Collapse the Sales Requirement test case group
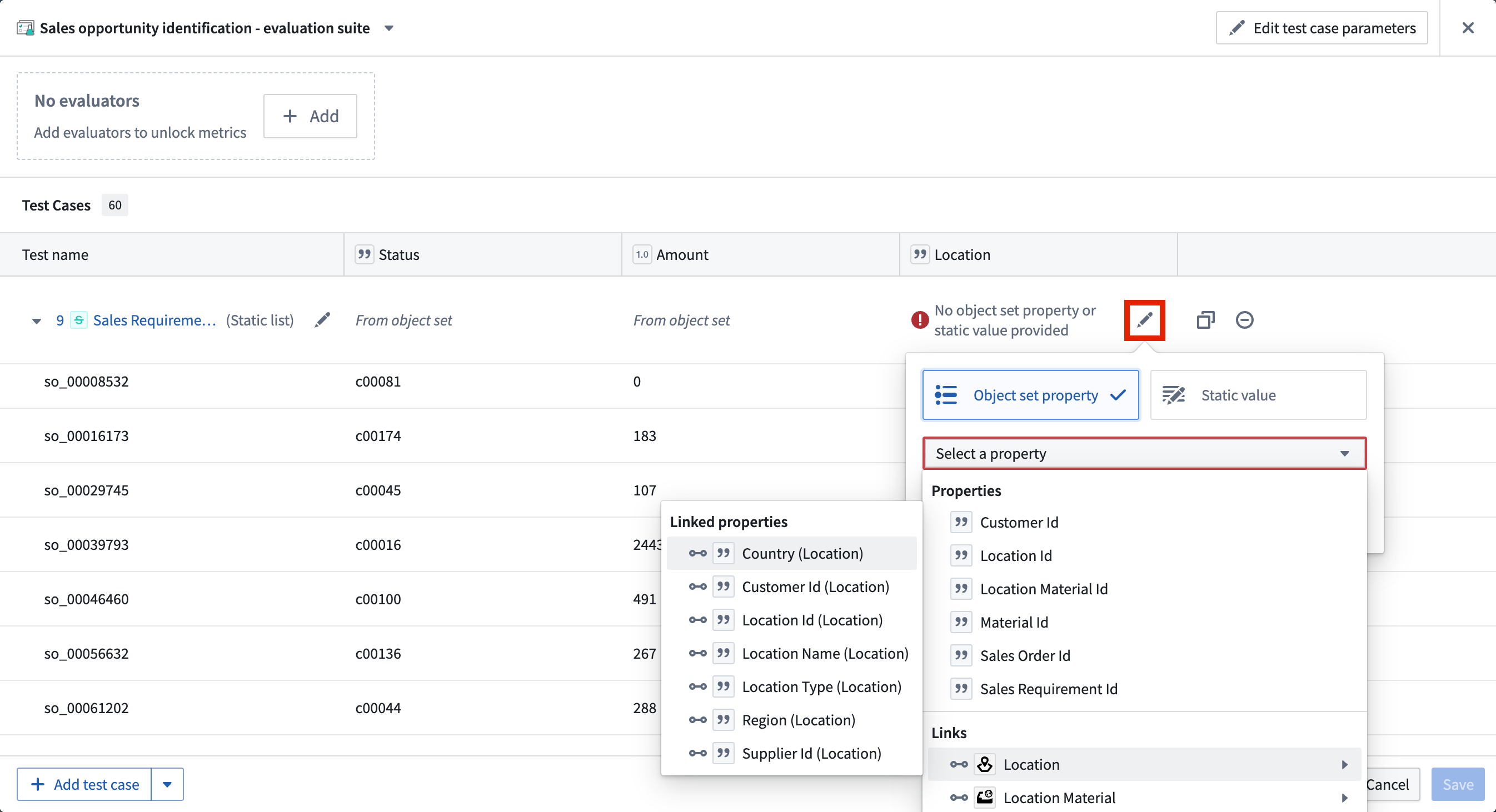The height and width of the screenshot is (812, 1496). pyautogui.click(x=37, y=321)
